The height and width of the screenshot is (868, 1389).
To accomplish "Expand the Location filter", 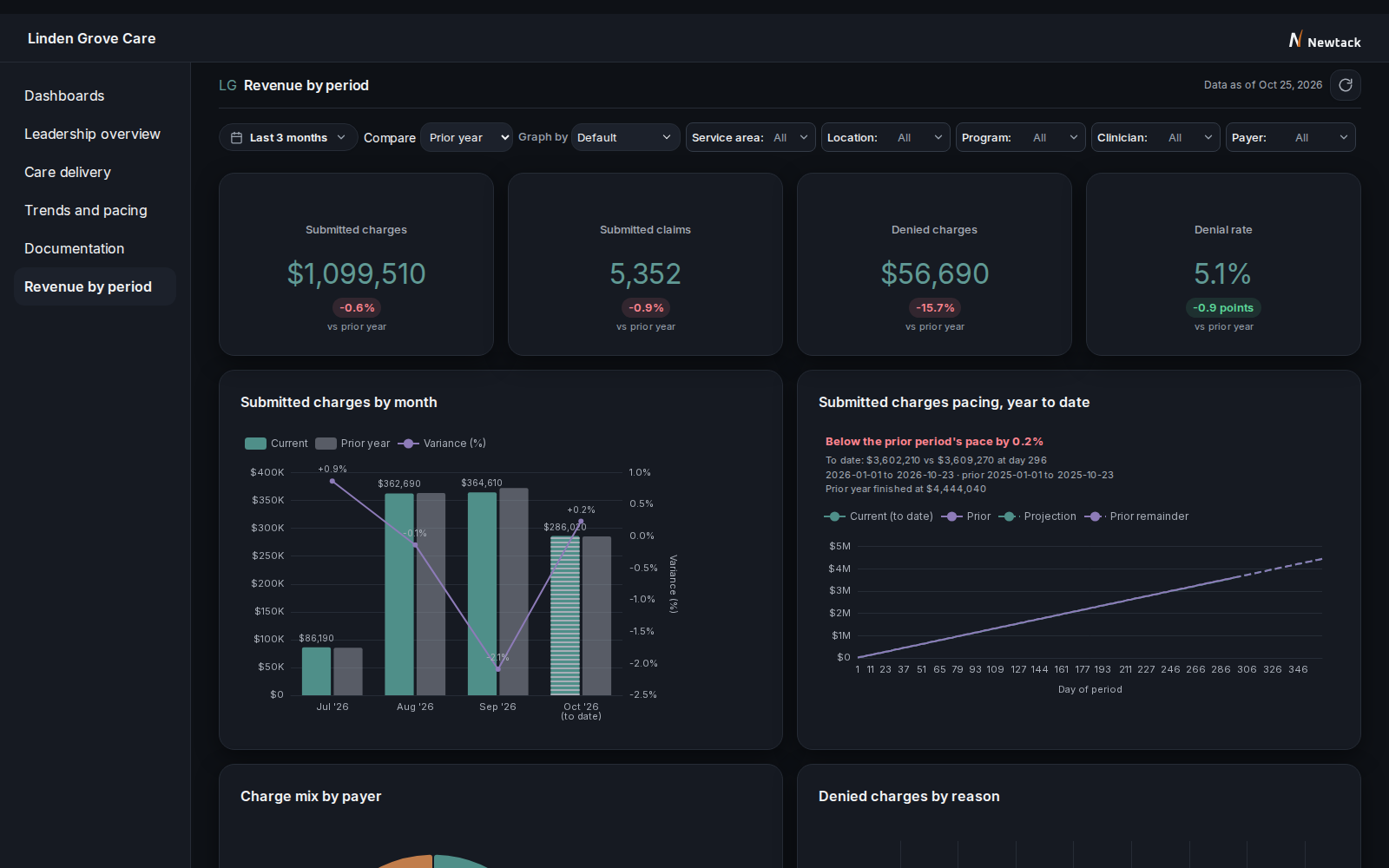I will (x=885, y=137).
